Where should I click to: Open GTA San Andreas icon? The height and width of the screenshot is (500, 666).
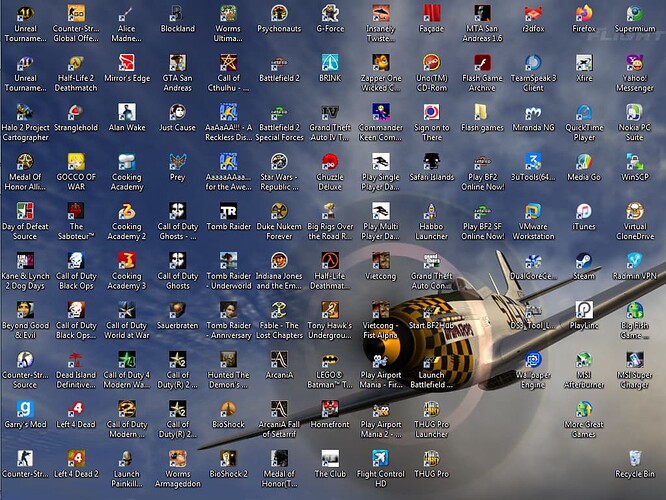click(x=178, y=74)
